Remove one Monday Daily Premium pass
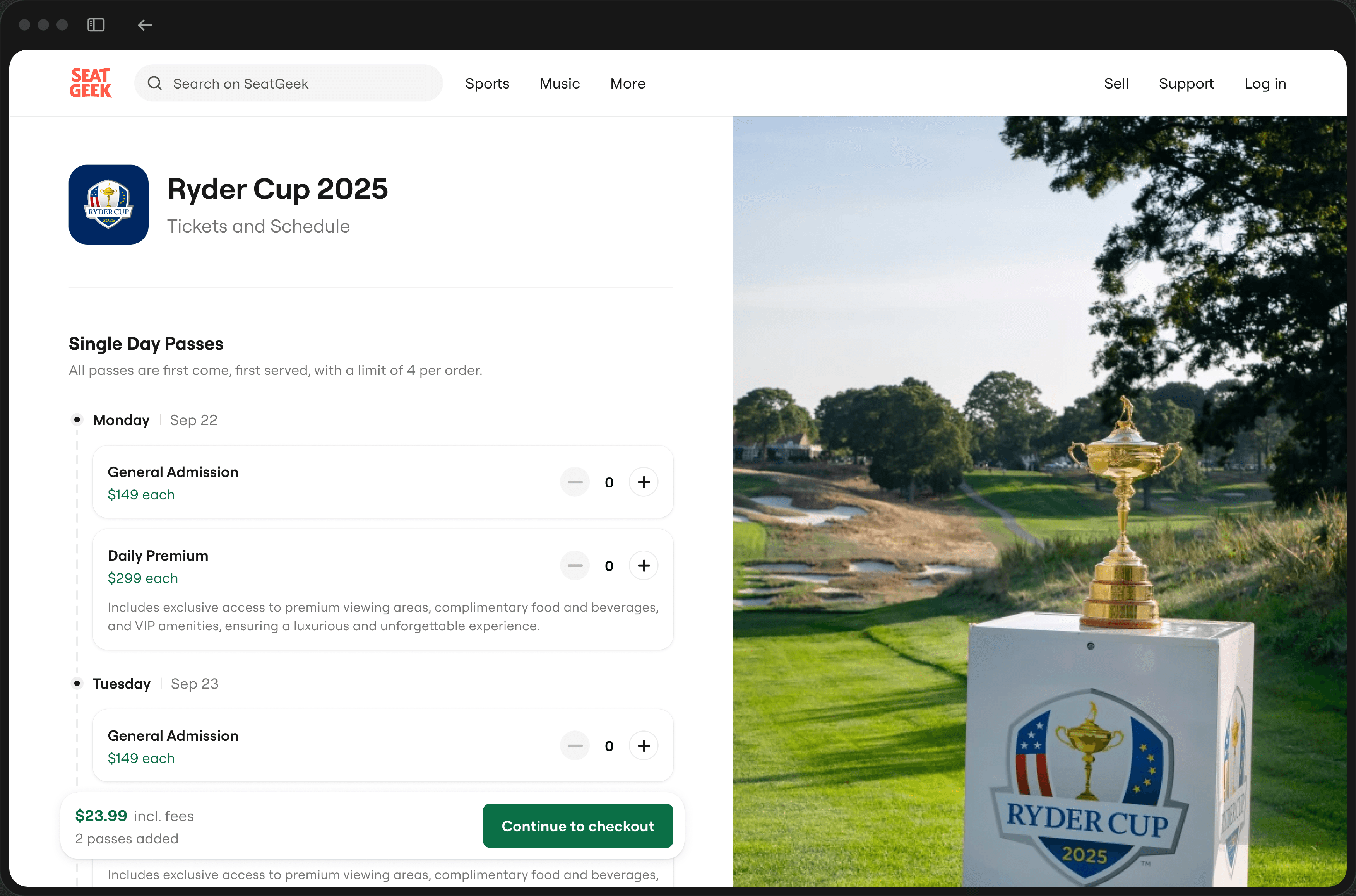1356x896 pixels. [x=575, y=565]
